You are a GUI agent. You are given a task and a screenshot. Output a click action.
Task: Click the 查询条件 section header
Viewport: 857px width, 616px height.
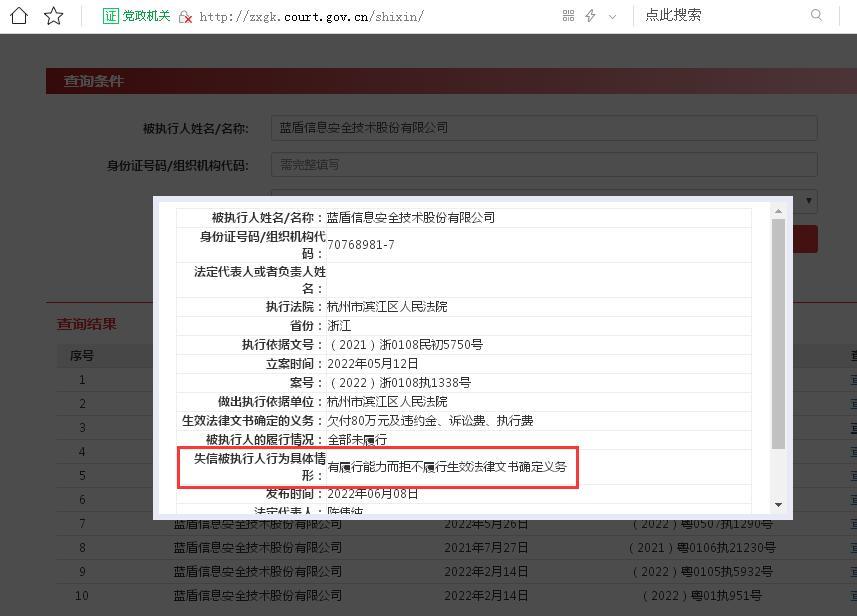point(93,81)
